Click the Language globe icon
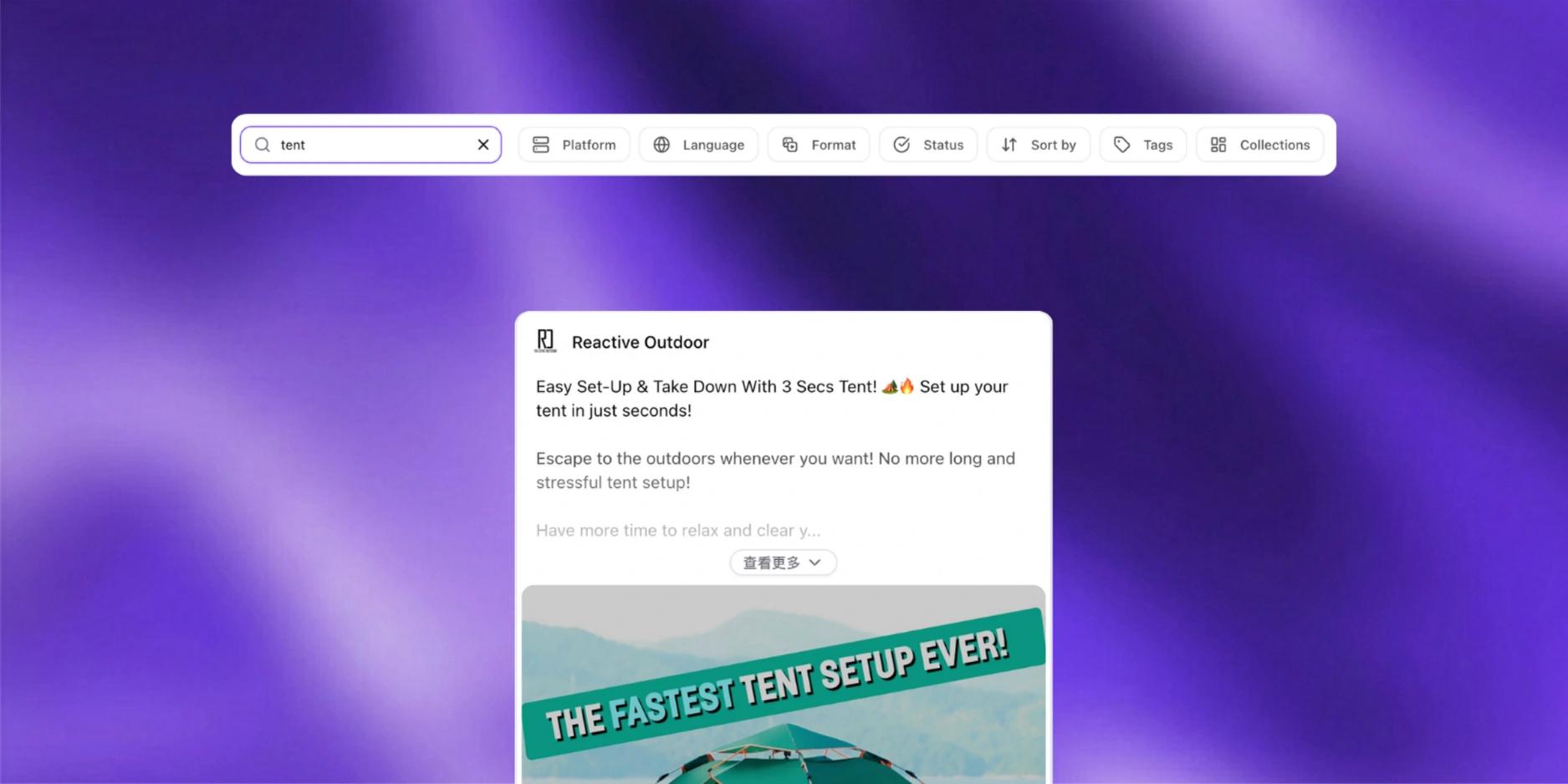This screenshot has width=1568, height=784. coord(661,145)
